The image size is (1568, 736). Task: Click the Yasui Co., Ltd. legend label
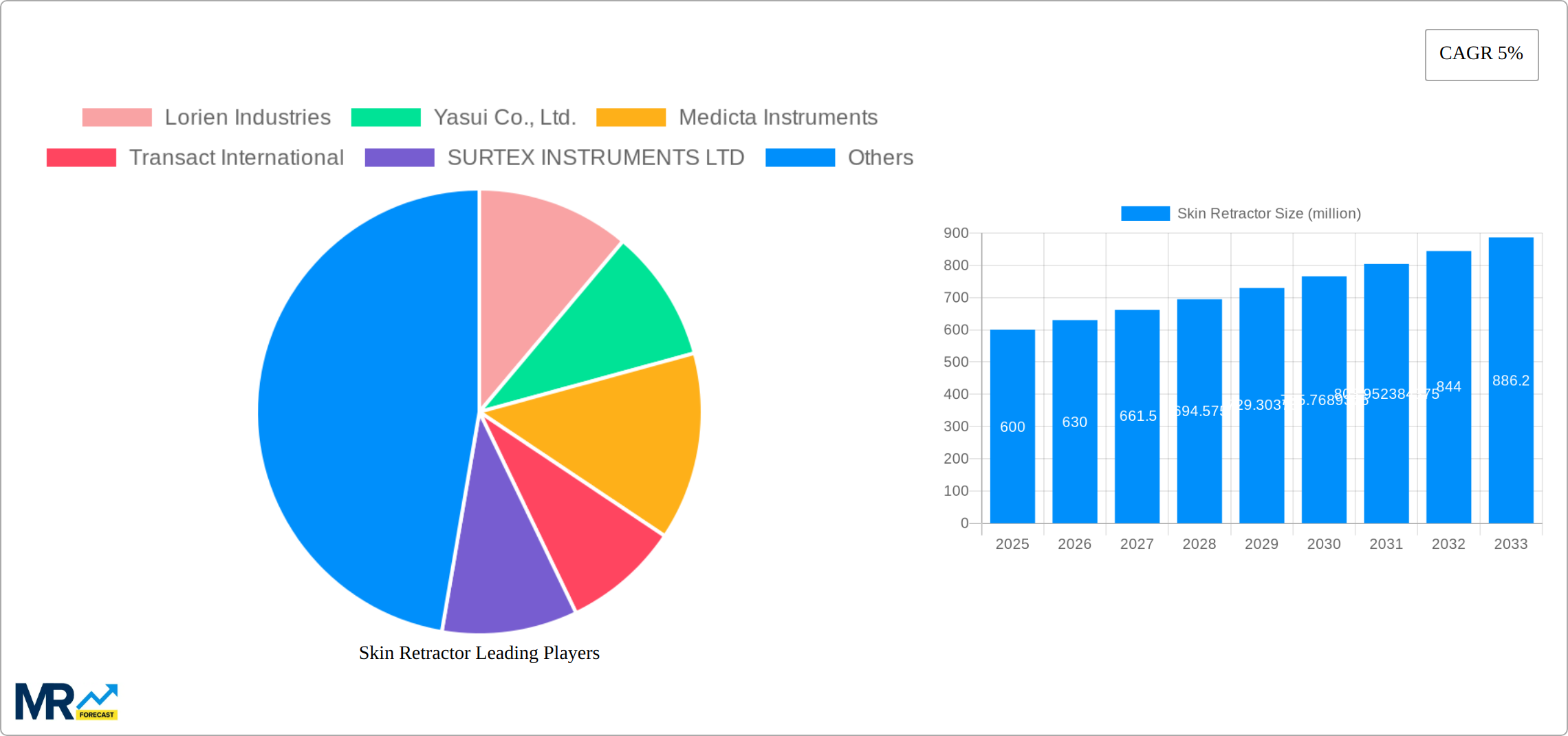pyautogui.click(x=505, y=117)
